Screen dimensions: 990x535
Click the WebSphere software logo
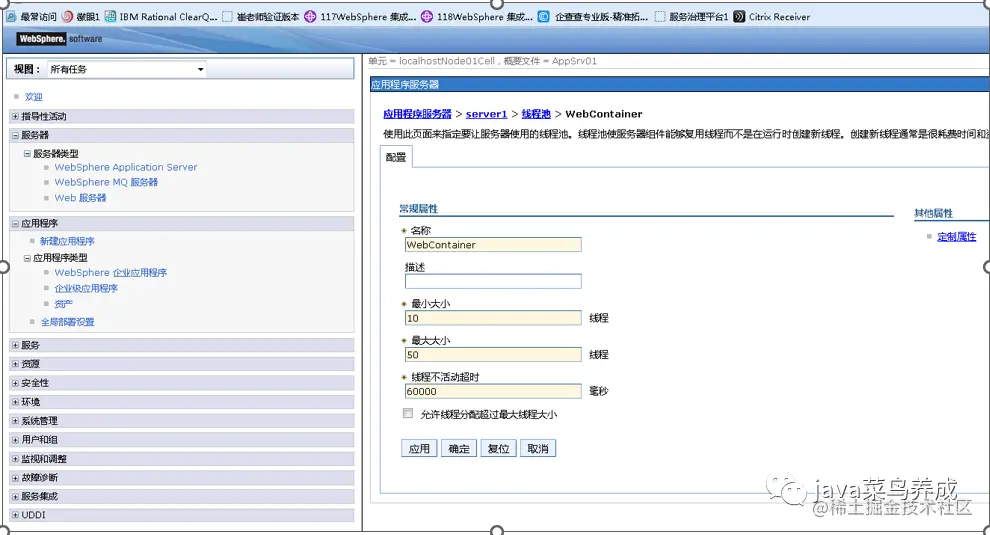[x=60, y=39]
